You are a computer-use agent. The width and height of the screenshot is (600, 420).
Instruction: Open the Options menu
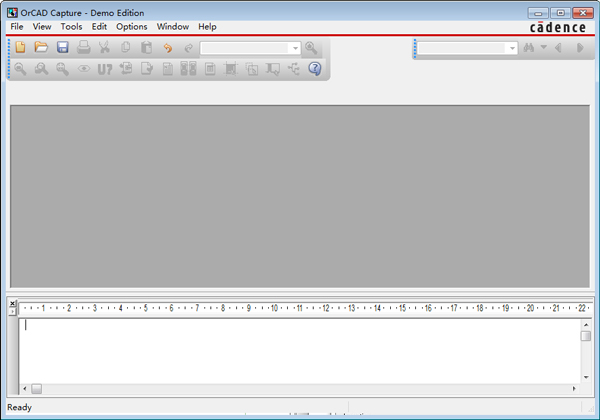point(132,27)
